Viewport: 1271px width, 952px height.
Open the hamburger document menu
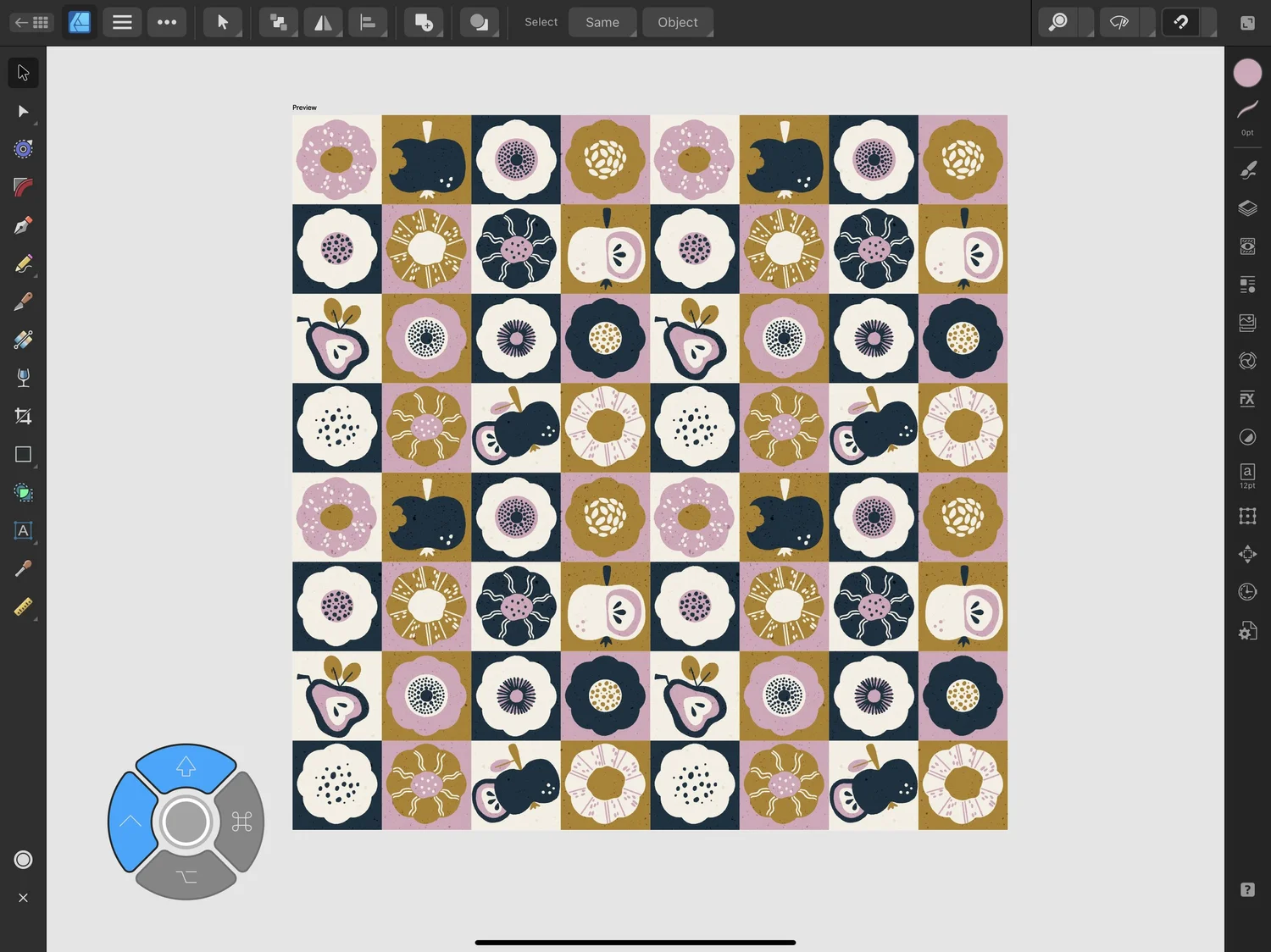coord(122,22)
